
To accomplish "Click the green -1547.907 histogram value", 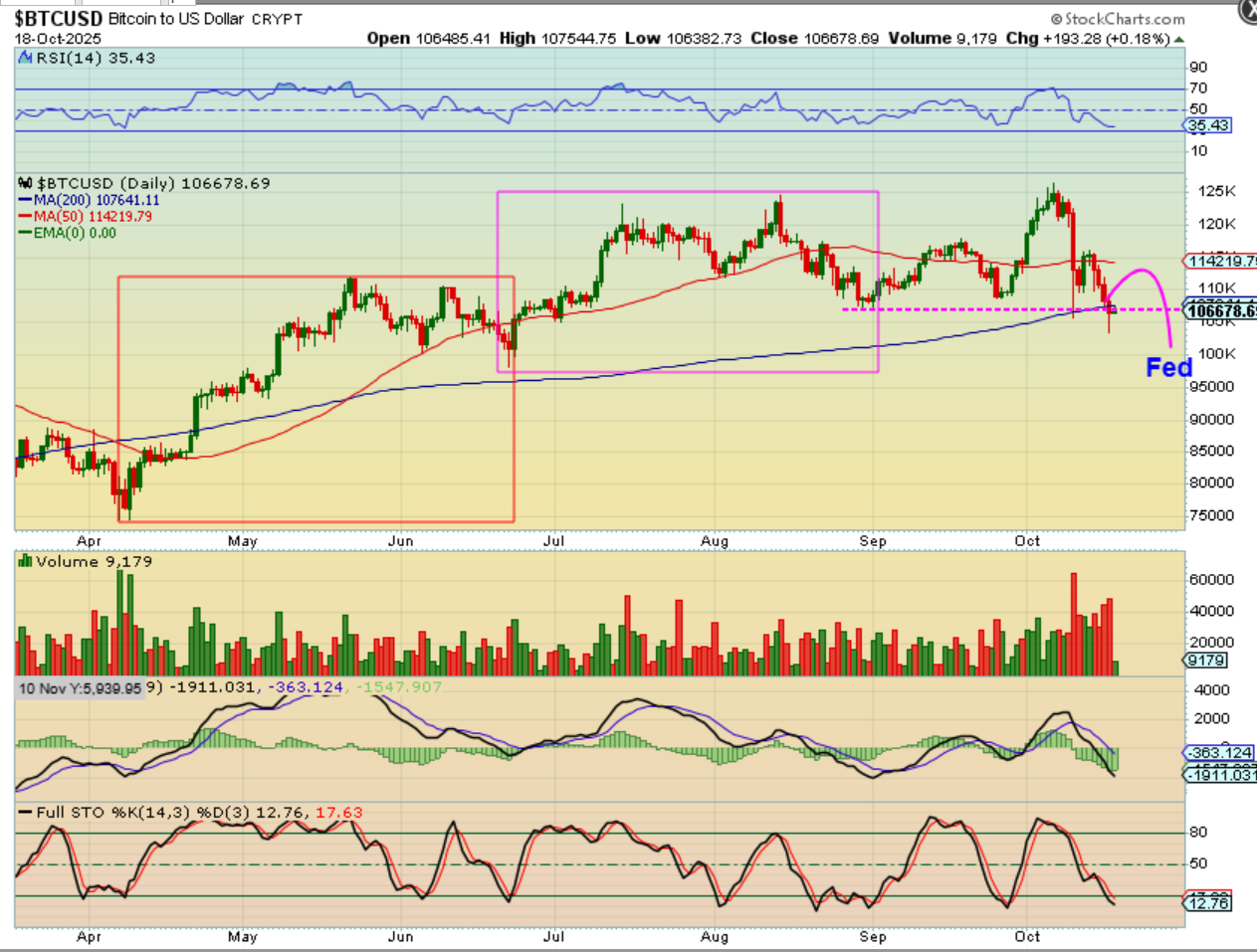I will tap(398, 687).
